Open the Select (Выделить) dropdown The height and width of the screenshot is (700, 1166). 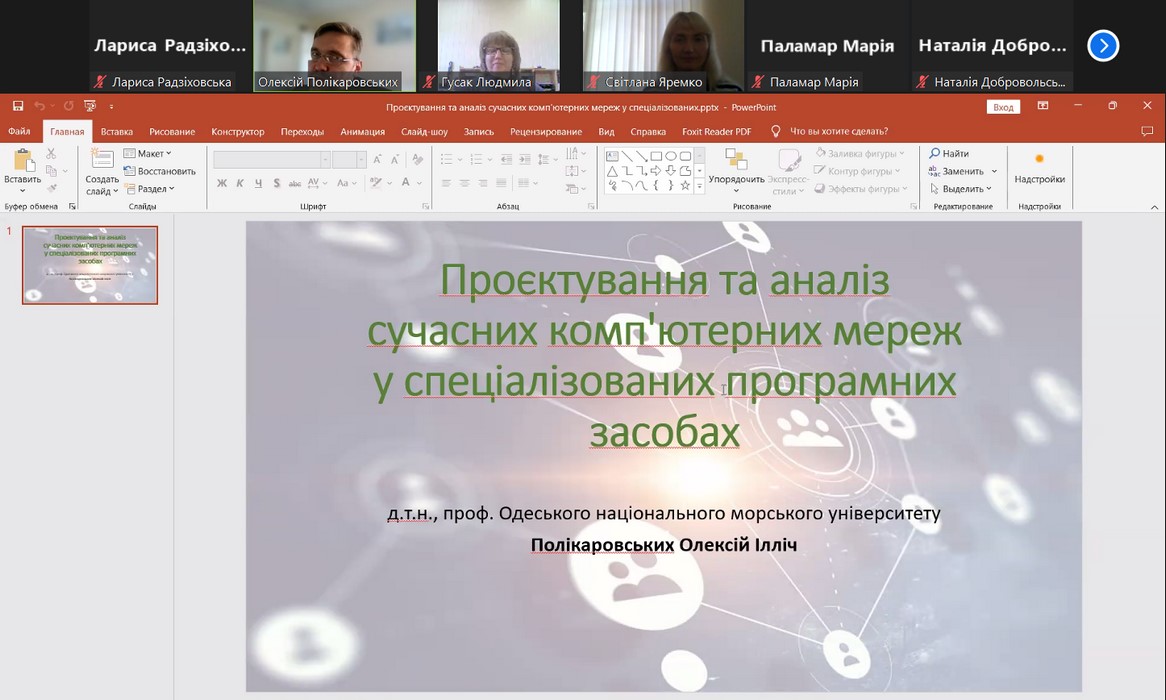pos(961,188)
